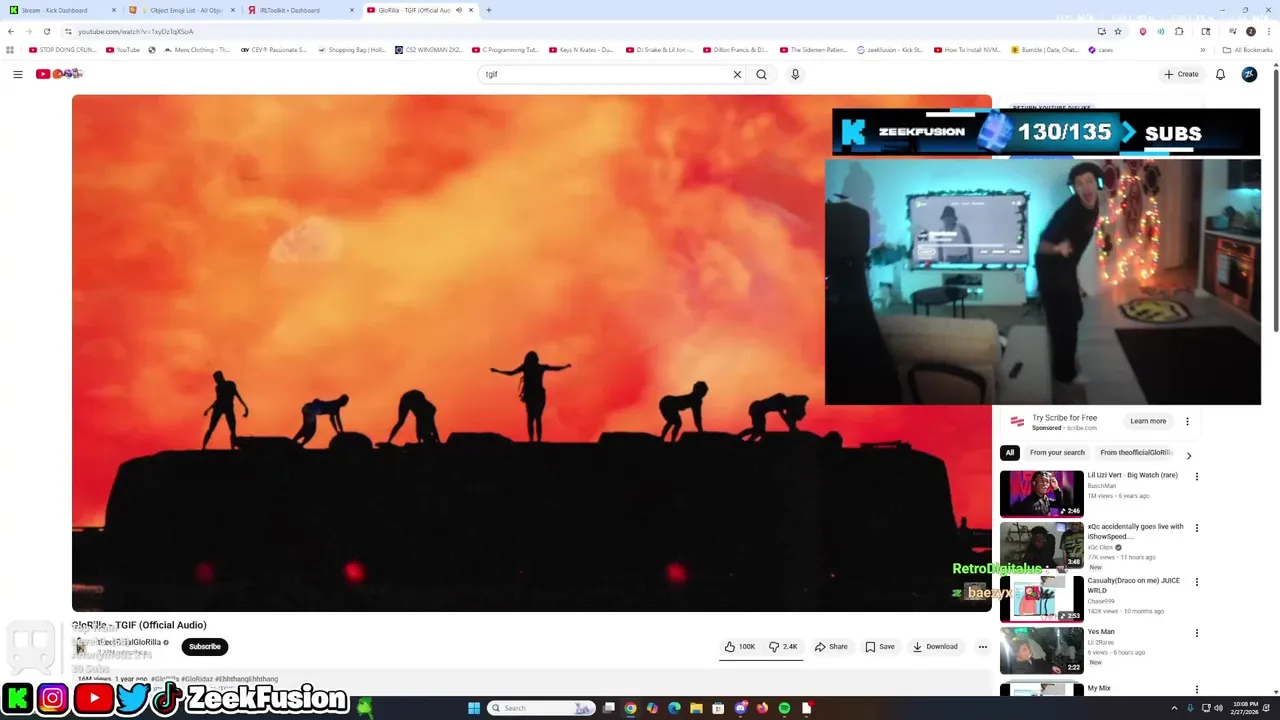Open a new browser tab
Viewport: 1280px width, 720px height.
click(x=488, y=10)
